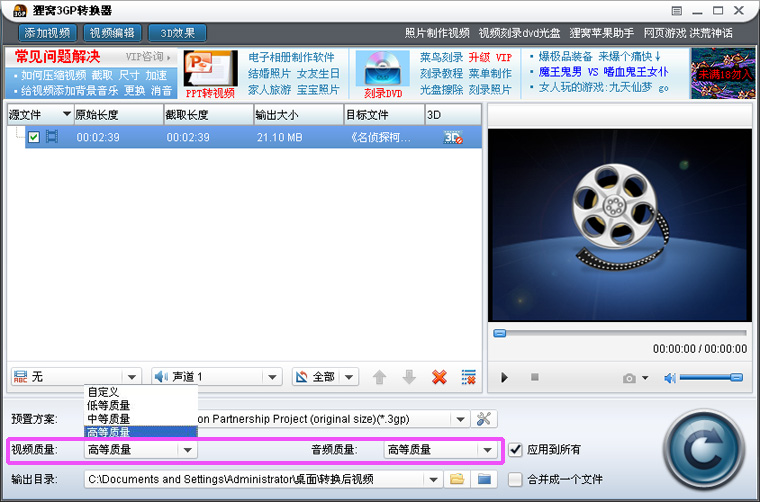760x502 pixels.
Task: Open output folder with blue folder icon
Action: pyautogui.click(x=484, y=479)
